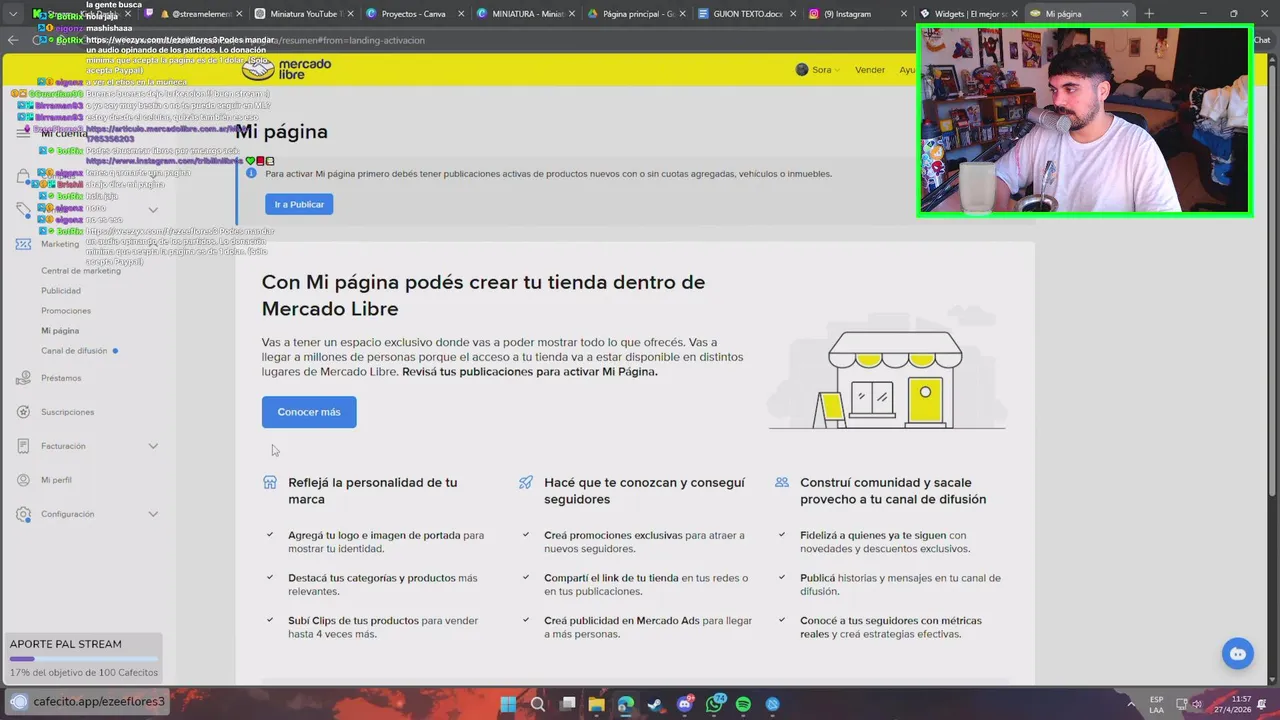Viewport: 1280px width, 720px height.
Task: Click the Conocer más button
Action: 309,412
